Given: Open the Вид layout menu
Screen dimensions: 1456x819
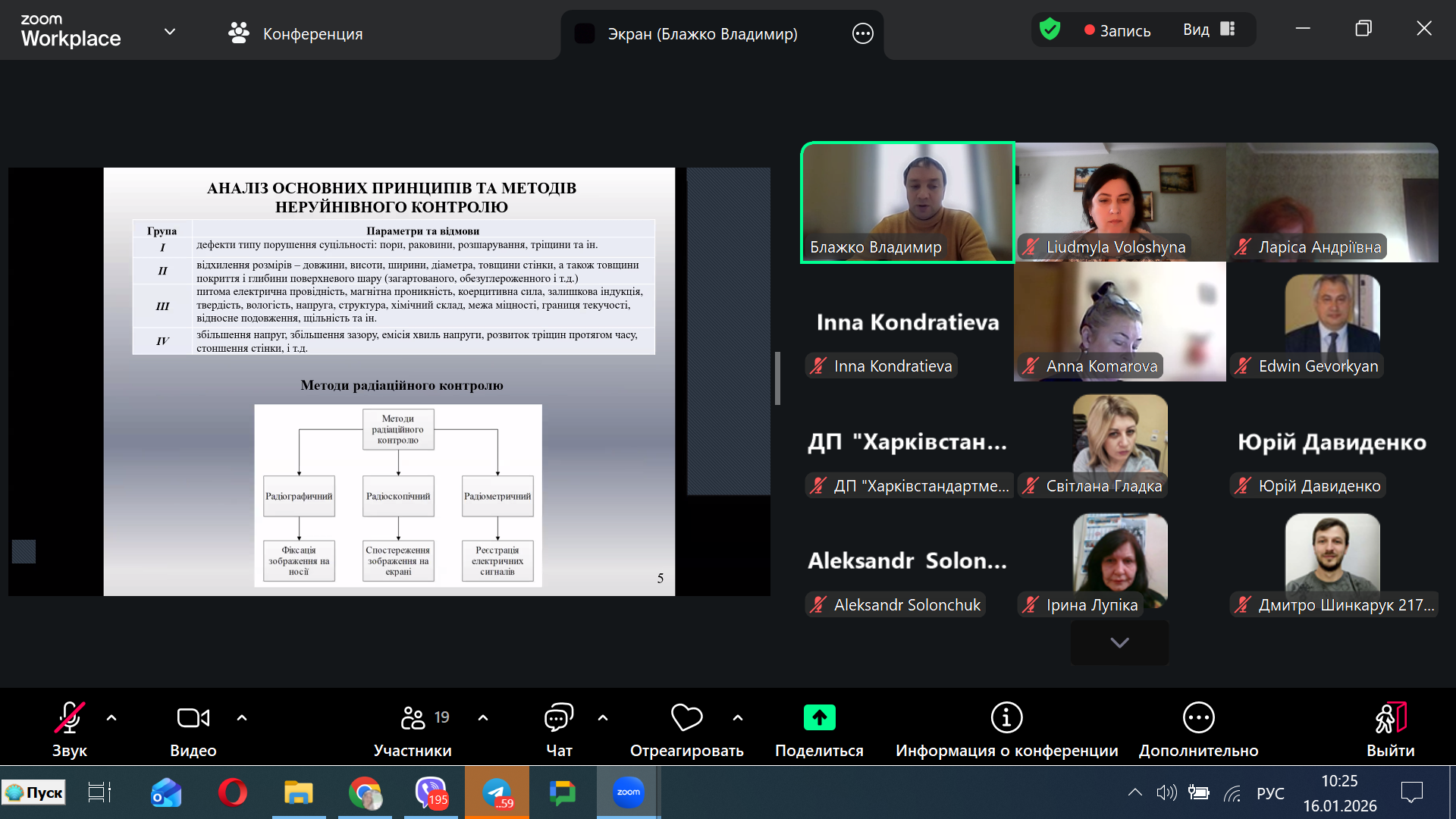Looking at the screenshot, I should [1209, 30].
